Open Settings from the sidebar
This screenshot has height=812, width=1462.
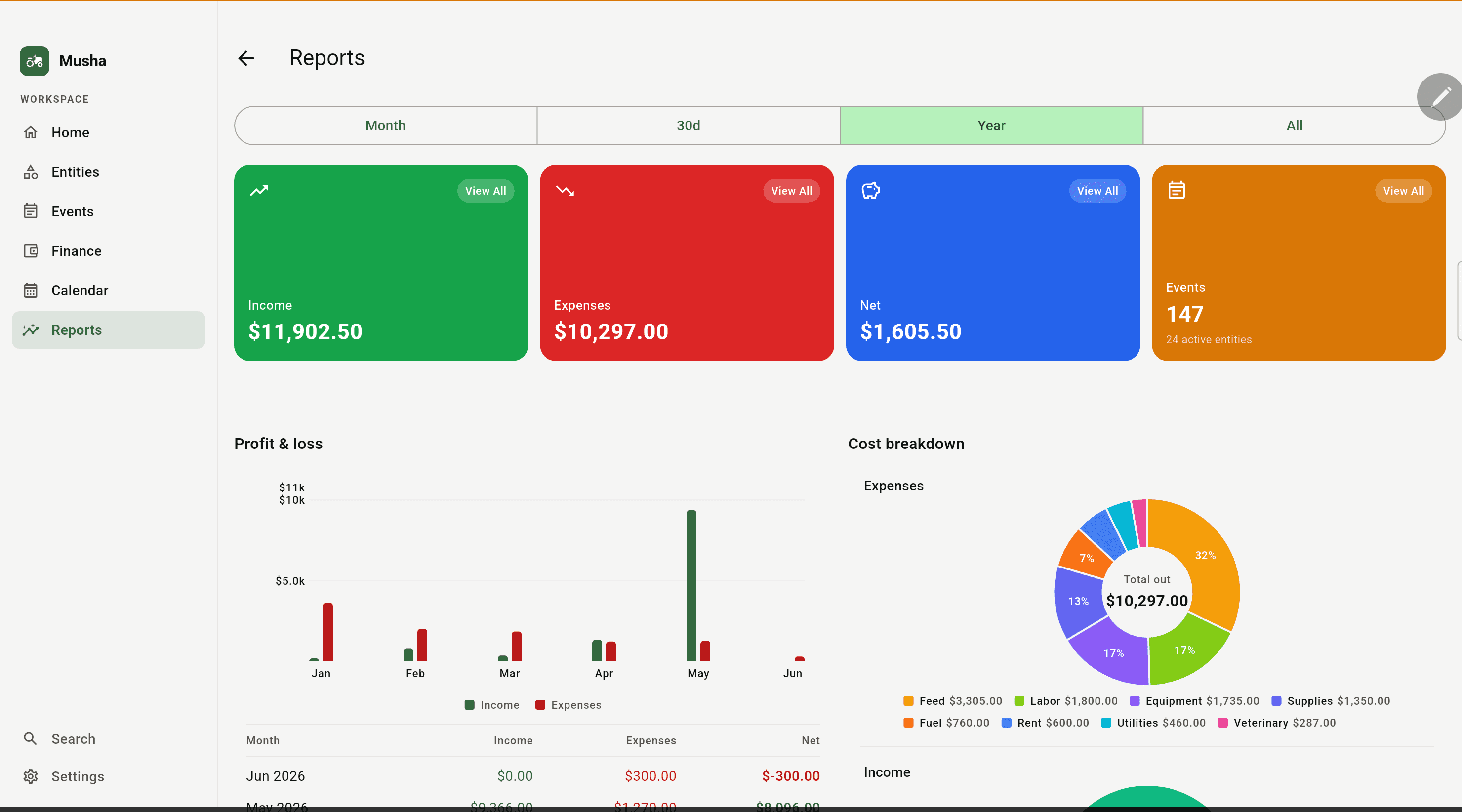tap(108, 776)
